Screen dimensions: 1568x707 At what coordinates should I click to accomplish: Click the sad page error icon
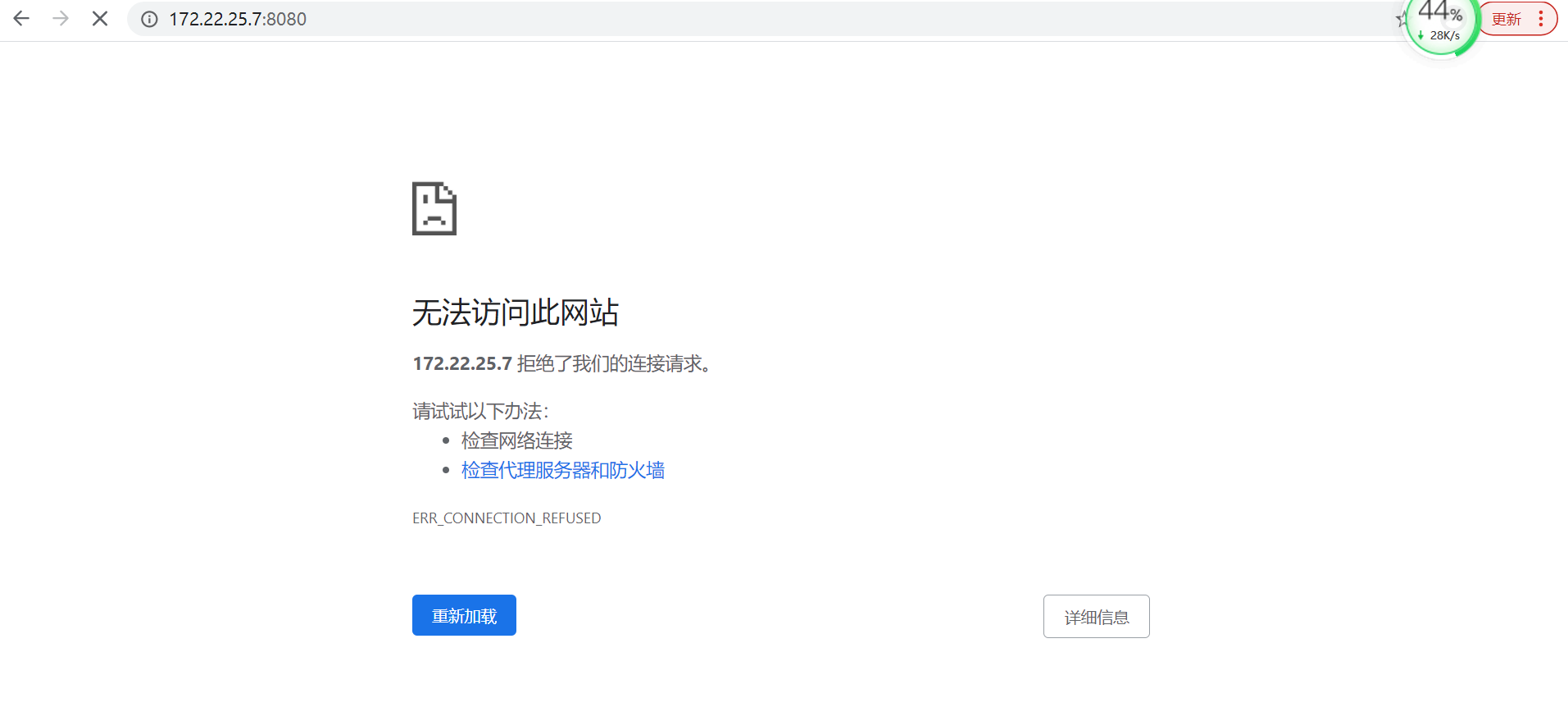434,208
